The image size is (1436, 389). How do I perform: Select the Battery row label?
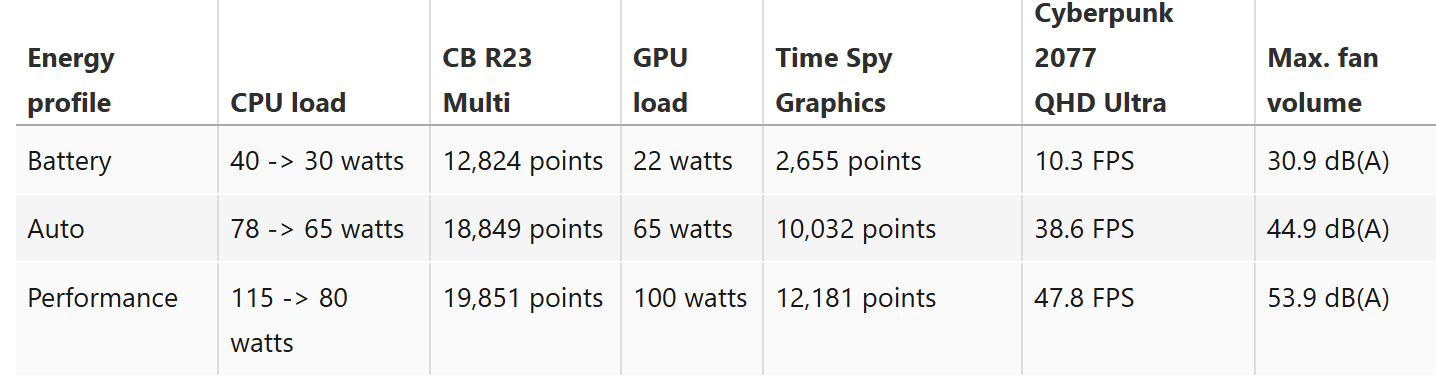tap(70, 161)
